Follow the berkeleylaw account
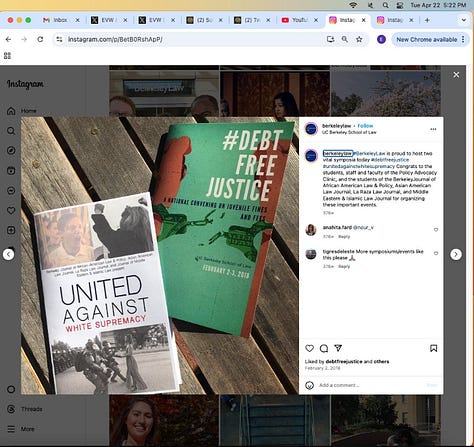 [365, 126]
